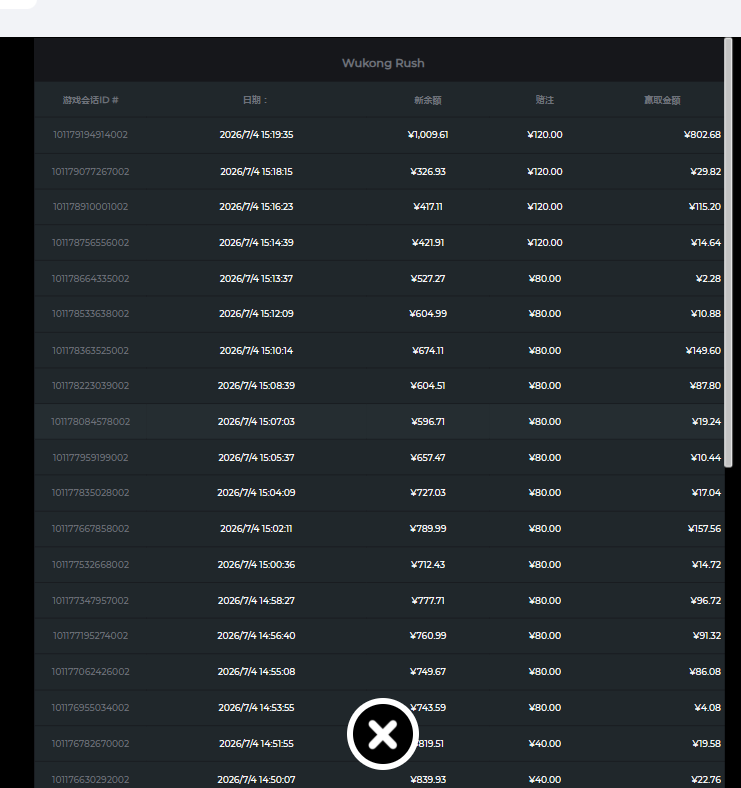Click the new balance ¥421.91
The image size is (741, 788).
click(428, 243)
